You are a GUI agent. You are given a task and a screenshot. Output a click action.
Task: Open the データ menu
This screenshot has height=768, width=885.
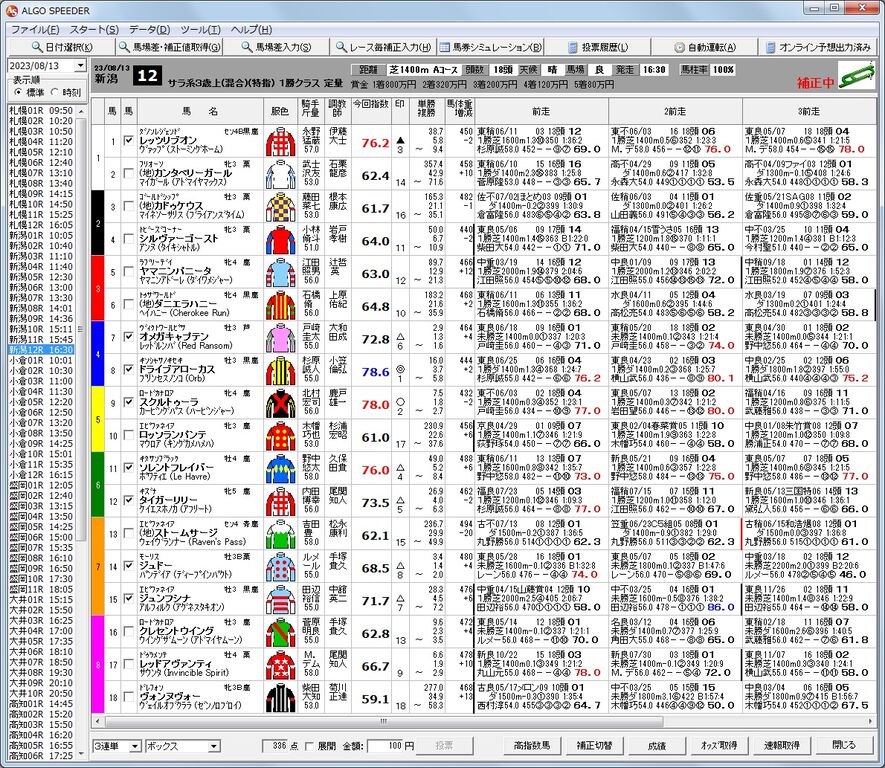coord(150,29)
